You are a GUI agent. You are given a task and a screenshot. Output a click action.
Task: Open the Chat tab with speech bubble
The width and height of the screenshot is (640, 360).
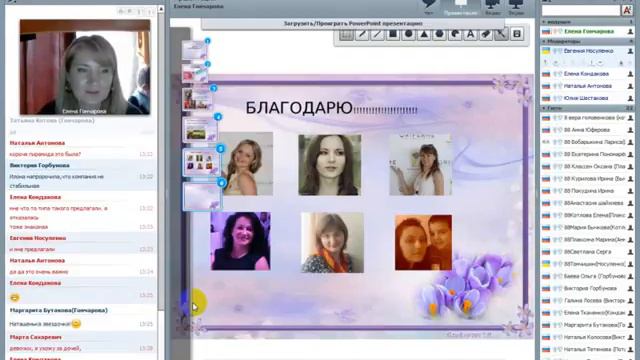[429, 7]
